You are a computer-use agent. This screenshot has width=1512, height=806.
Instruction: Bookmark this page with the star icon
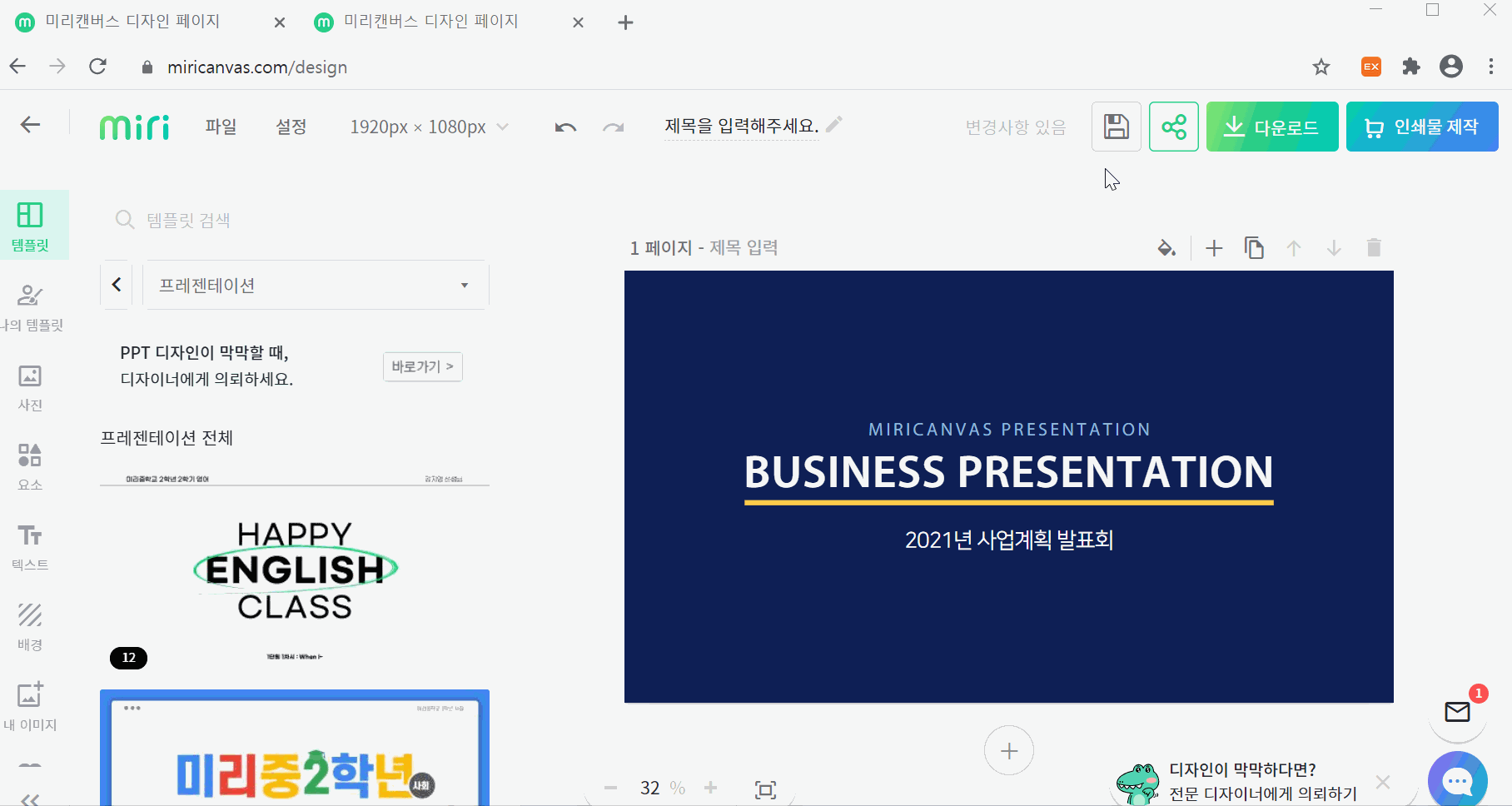coord(1321,67)
